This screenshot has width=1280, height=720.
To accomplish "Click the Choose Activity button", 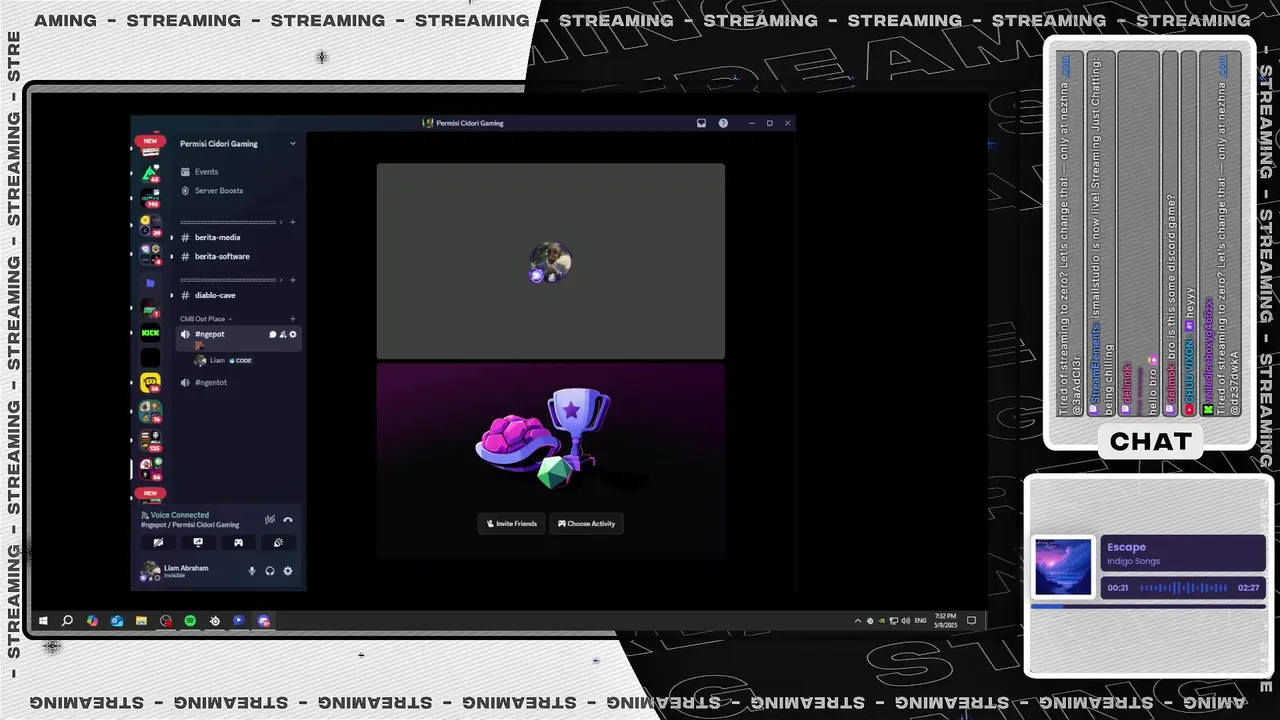I will click(x=586, y=524).
